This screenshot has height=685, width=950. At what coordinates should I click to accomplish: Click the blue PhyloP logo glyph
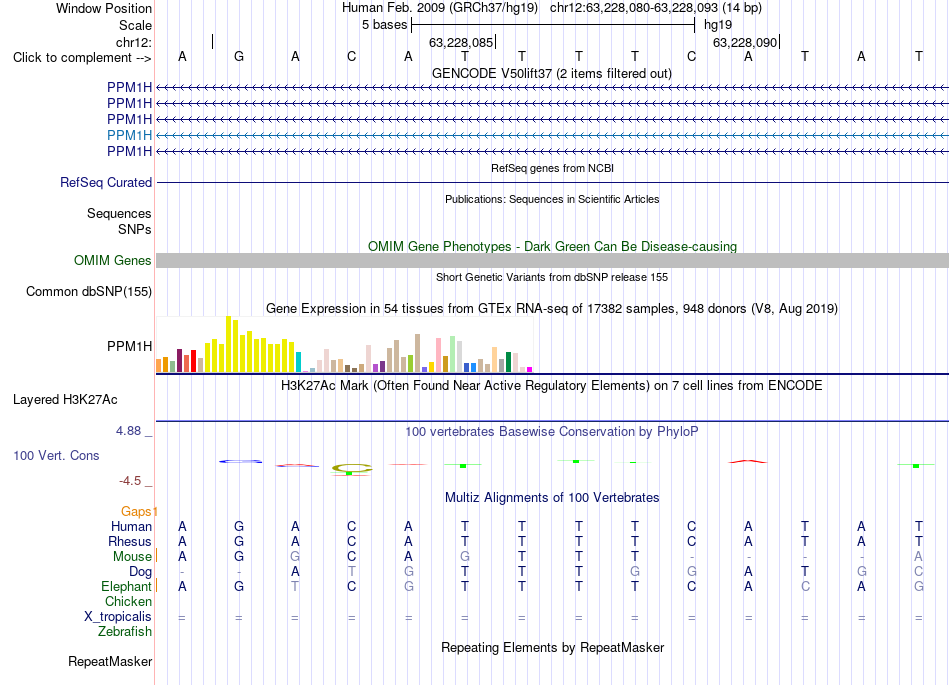point(240,462)
